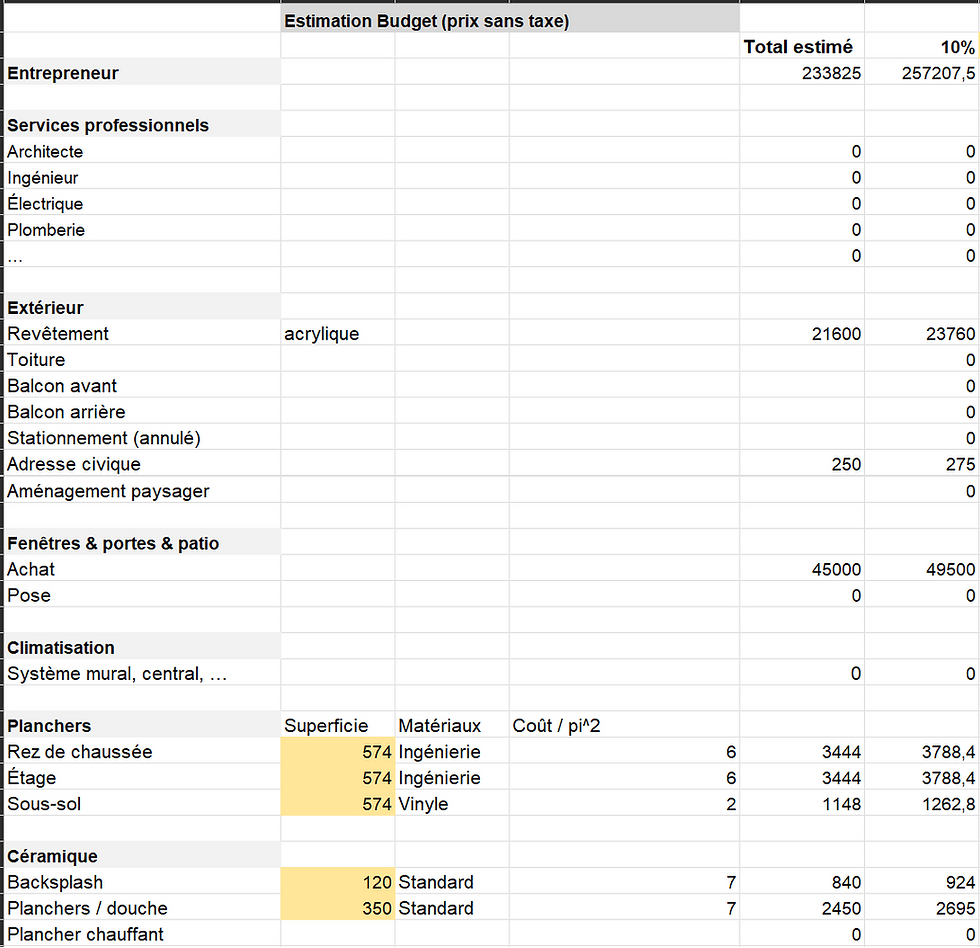The height and width of the screenshot is (948, 980).
Task: Click the 1262,8 cell
Action: 922,804
